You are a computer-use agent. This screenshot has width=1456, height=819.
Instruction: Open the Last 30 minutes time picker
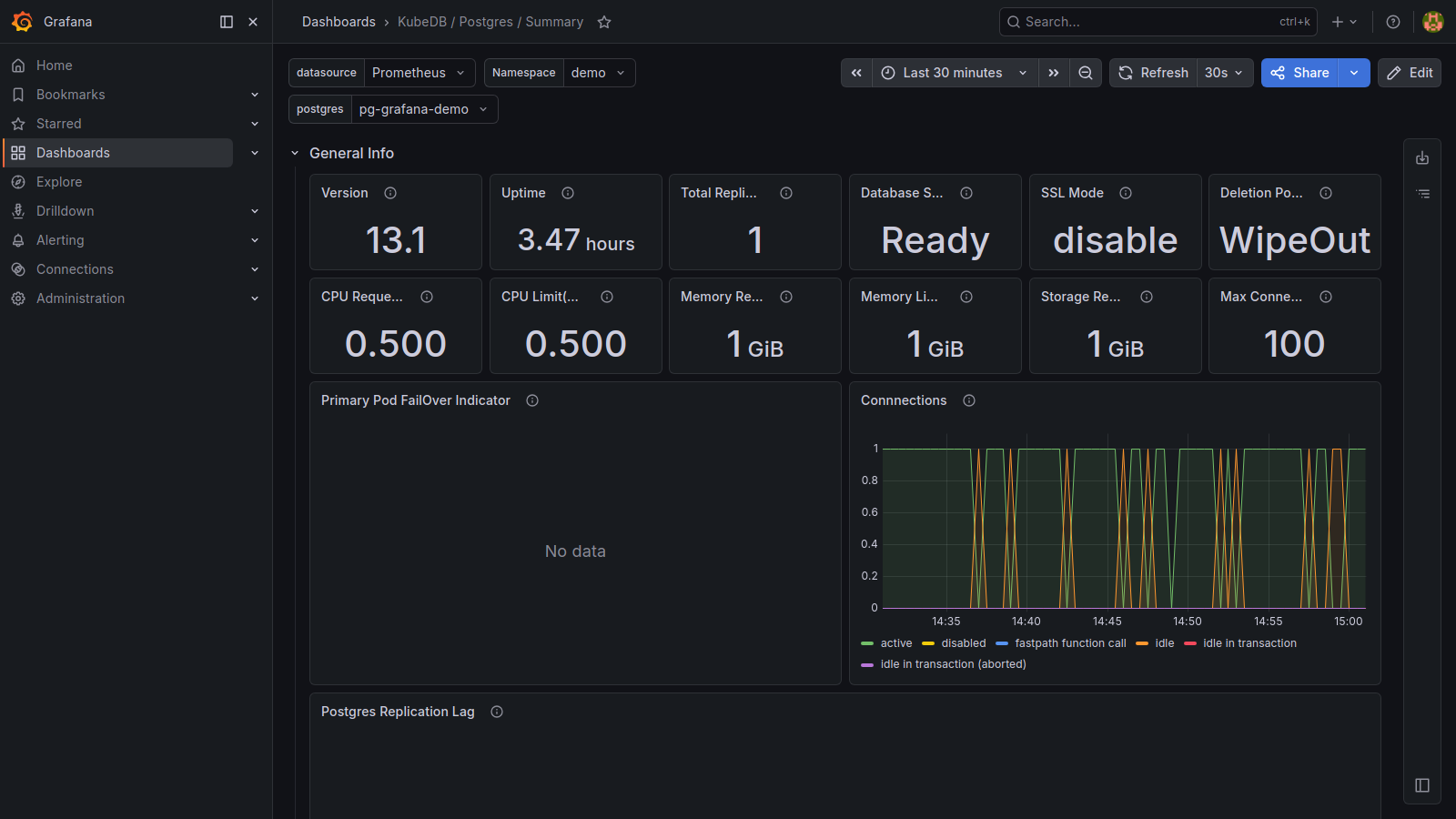point(955,73)
